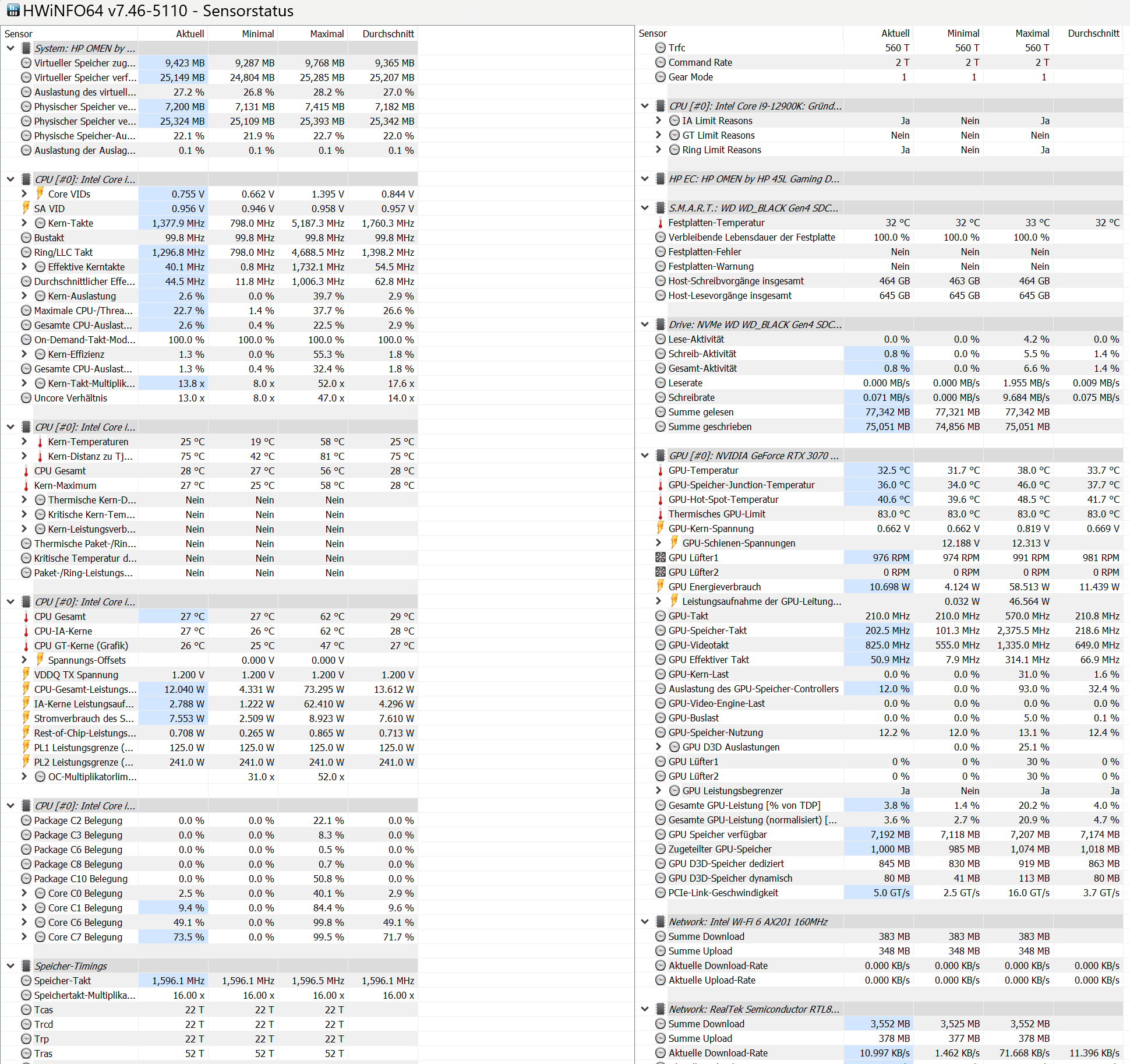Click lightning icon beside SA VID

pos(26,208)
